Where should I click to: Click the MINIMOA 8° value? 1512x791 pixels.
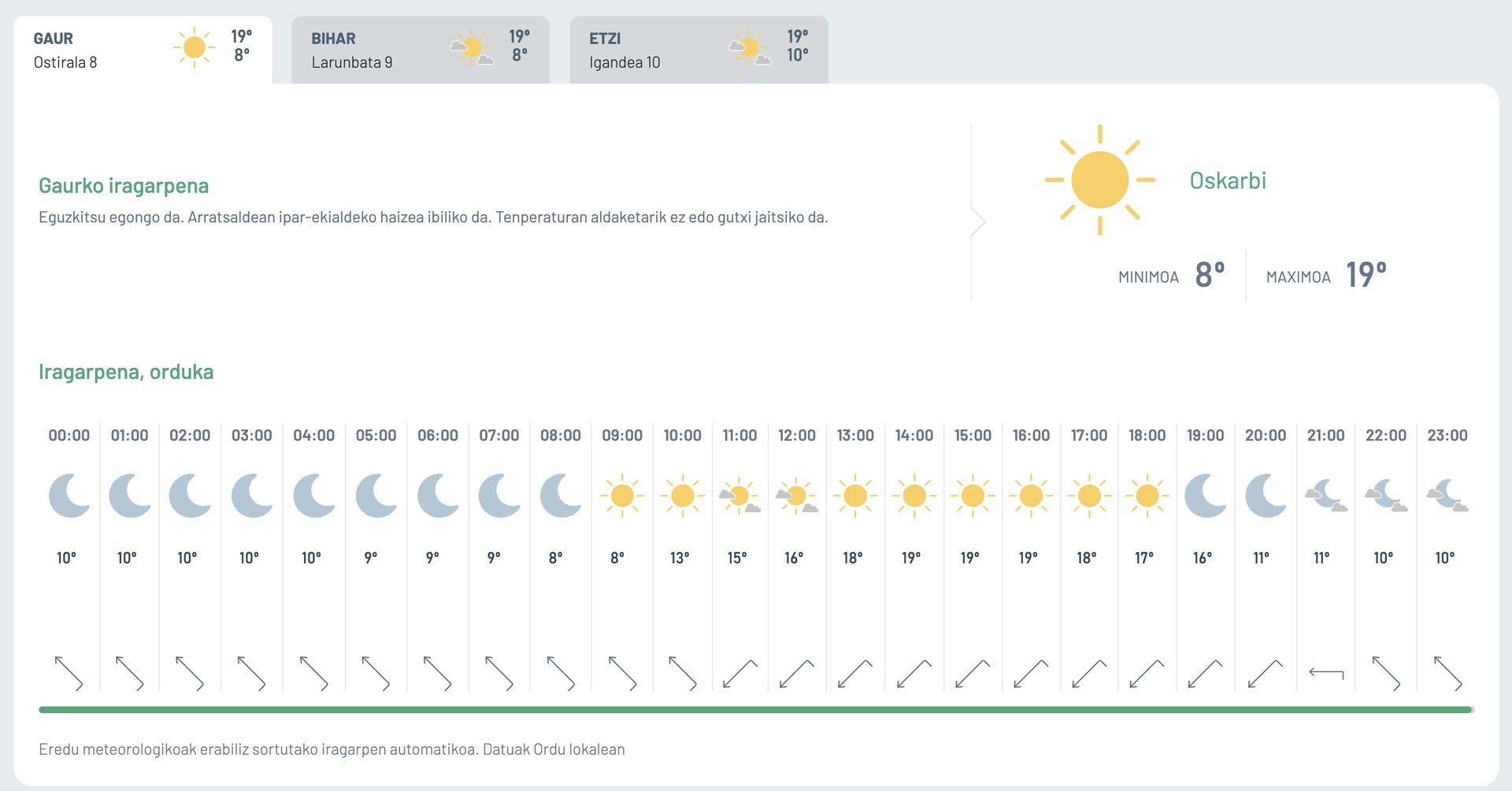click(1210, 275)
